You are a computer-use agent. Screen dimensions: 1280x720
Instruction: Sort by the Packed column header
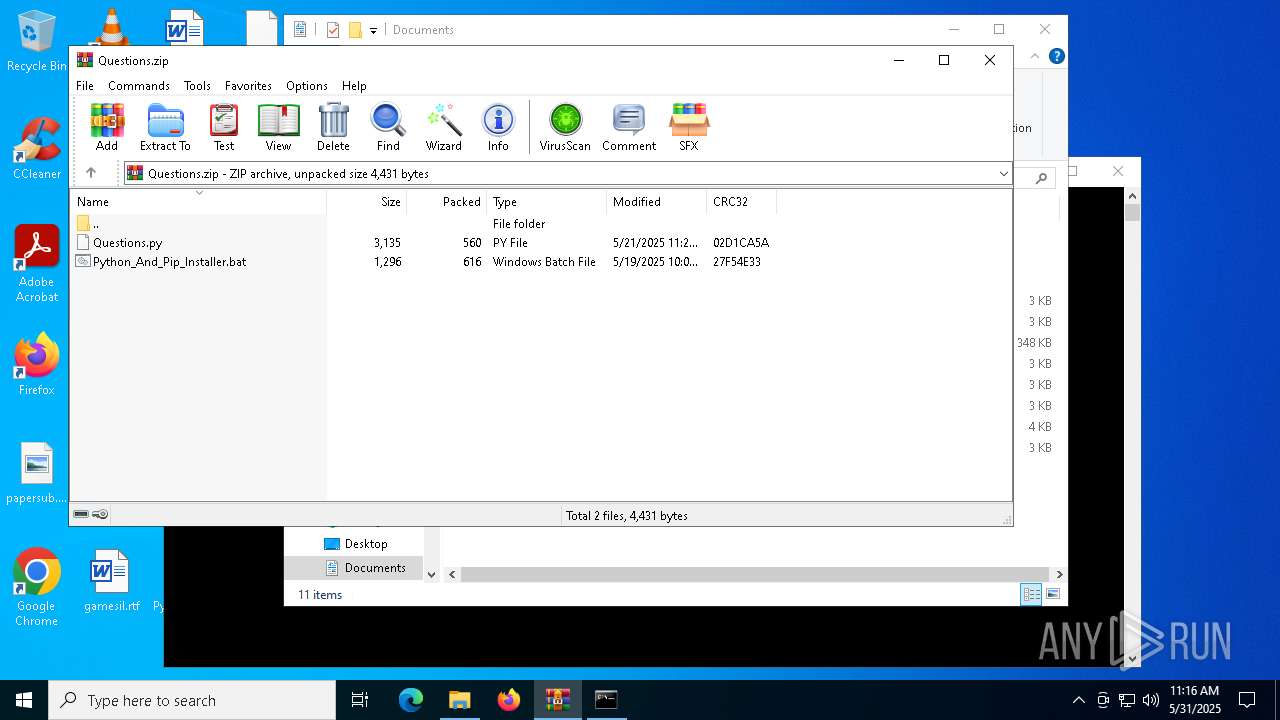pos(447,202)
